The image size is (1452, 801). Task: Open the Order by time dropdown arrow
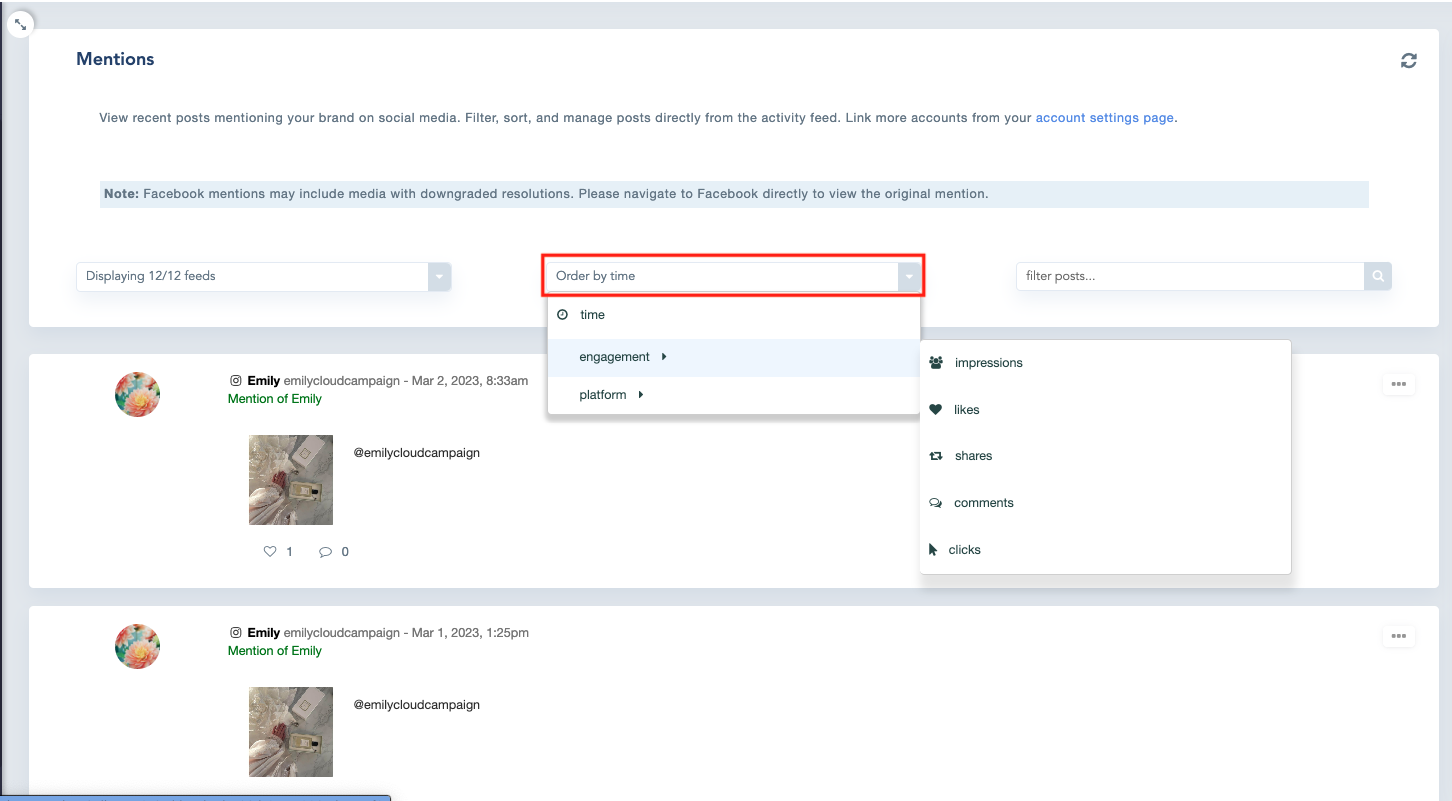pos(908,276)
